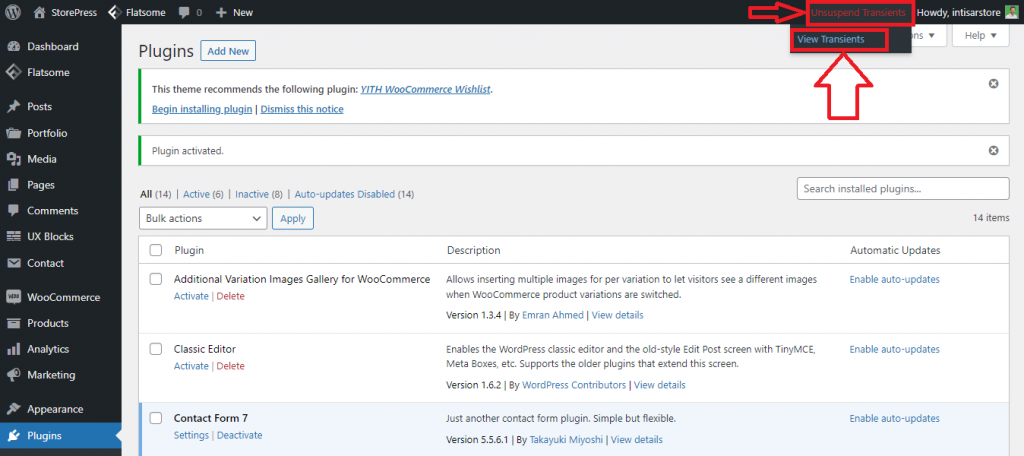Image resolution: width=1024 pixels, height=456 pixels.
Task: Click the Dashboard gauge icon in sidebar
Action: coord(13,46)
